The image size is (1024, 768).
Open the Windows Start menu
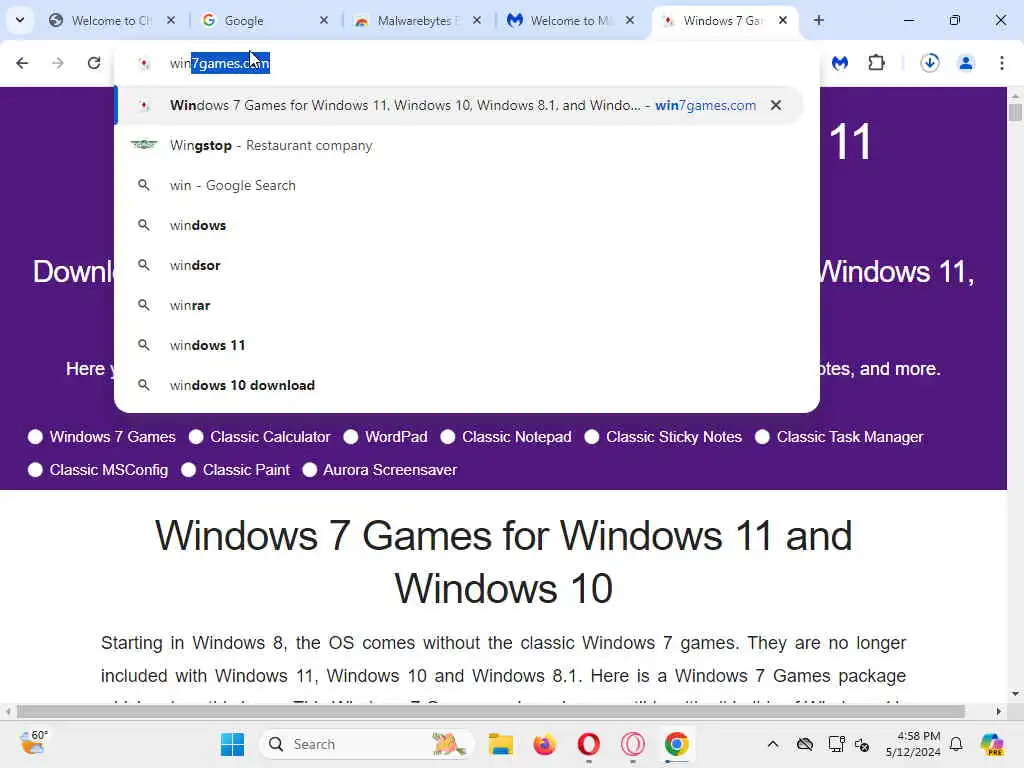(x=232, y=744)
